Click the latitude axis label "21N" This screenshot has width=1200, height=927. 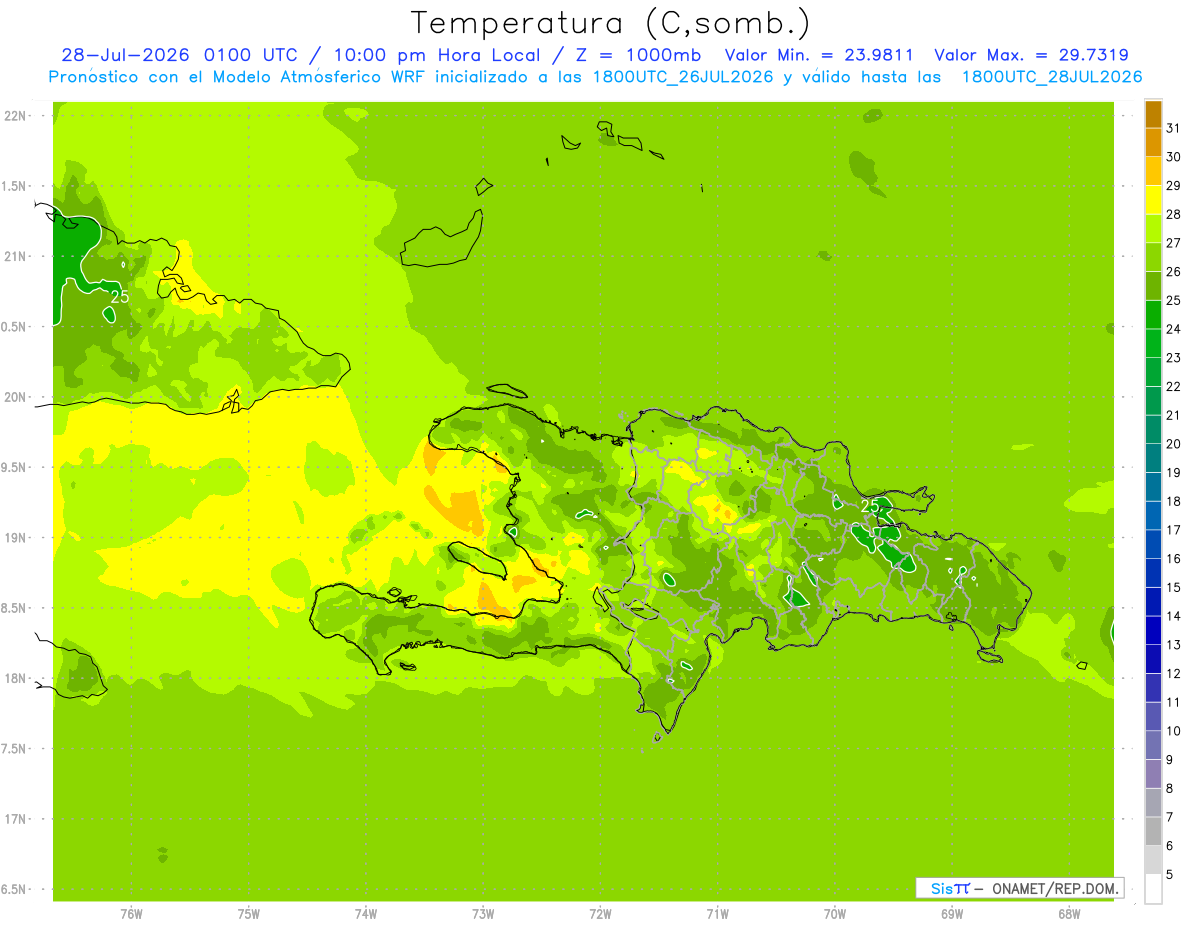coord(17,256)
